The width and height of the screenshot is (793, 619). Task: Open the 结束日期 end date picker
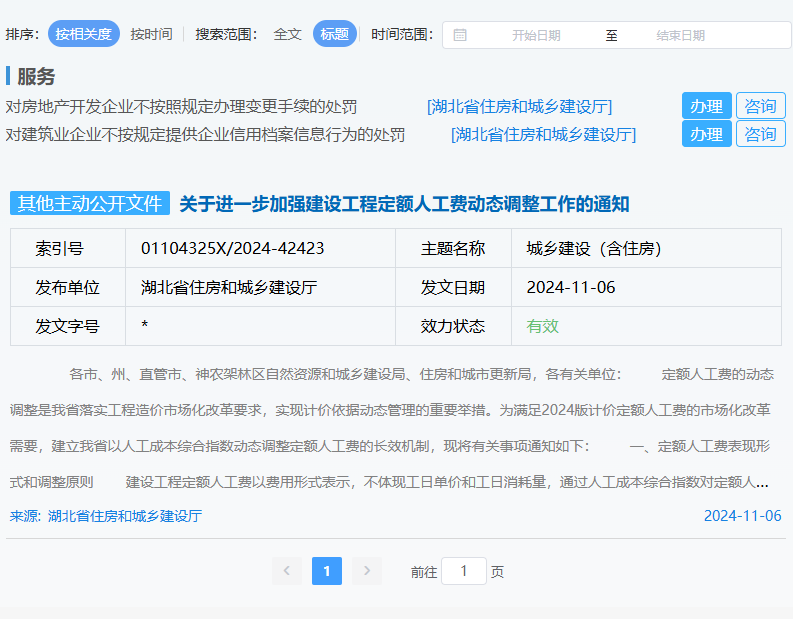pos(680,35)
